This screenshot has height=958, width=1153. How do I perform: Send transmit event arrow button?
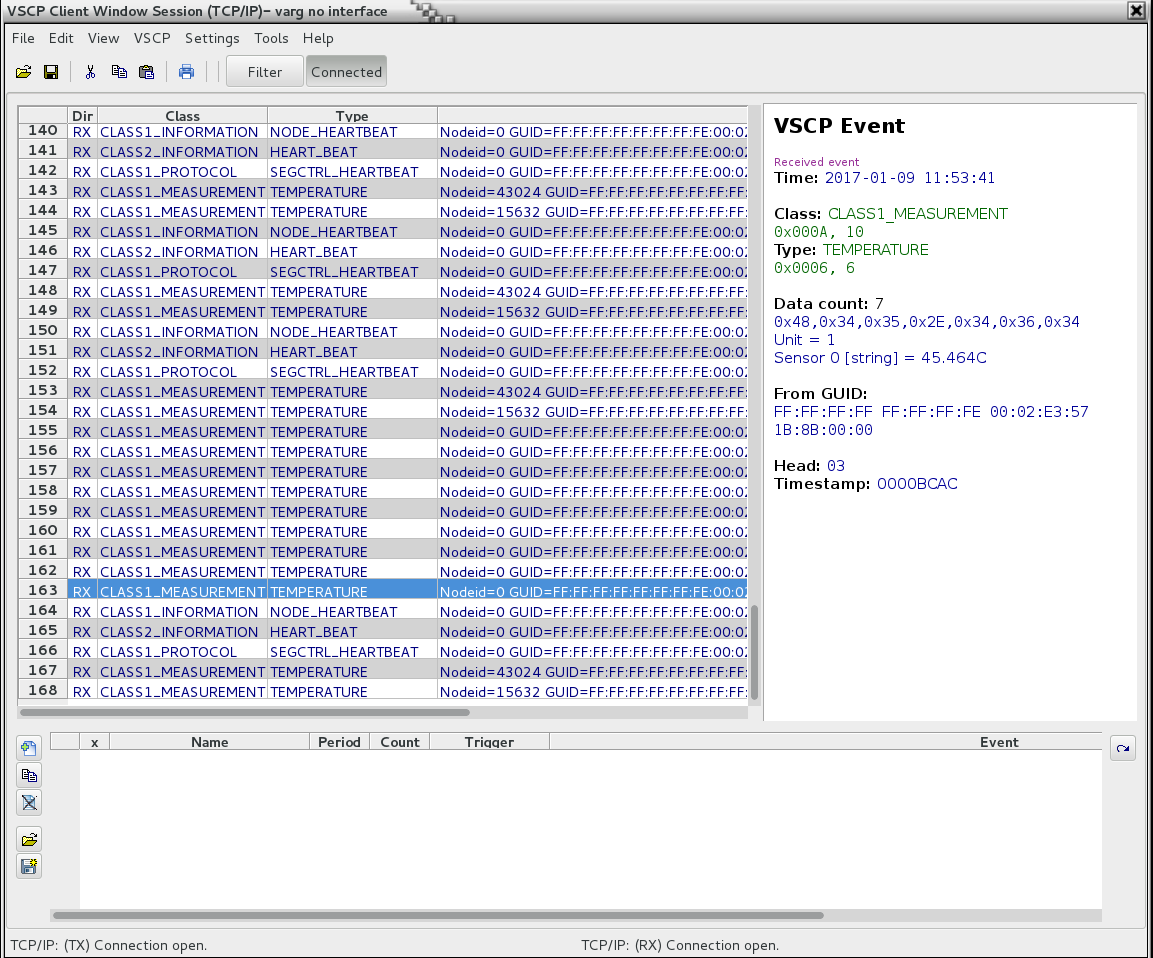point(1123,748)
